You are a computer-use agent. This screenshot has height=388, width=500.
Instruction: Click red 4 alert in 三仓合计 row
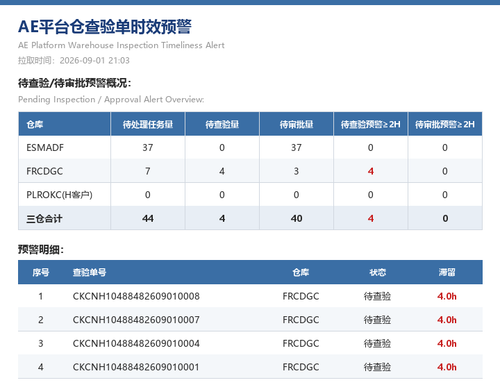pos(371,219)
